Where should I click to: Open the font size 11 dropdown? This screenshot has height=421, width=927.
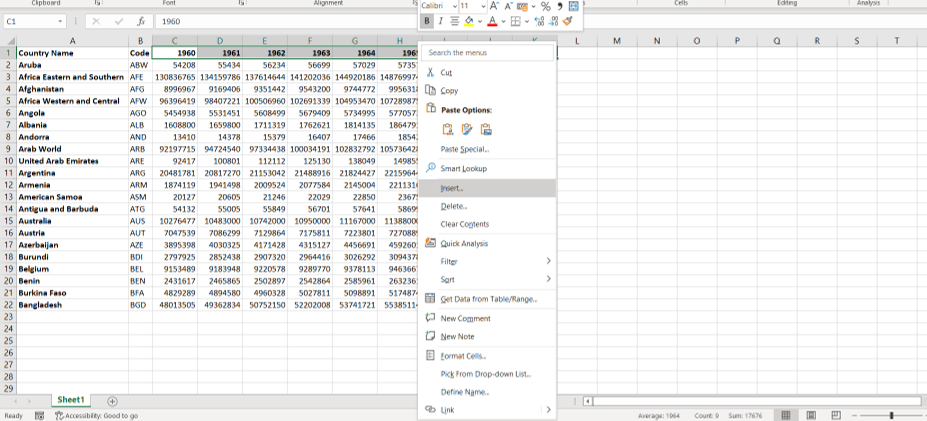483,6
